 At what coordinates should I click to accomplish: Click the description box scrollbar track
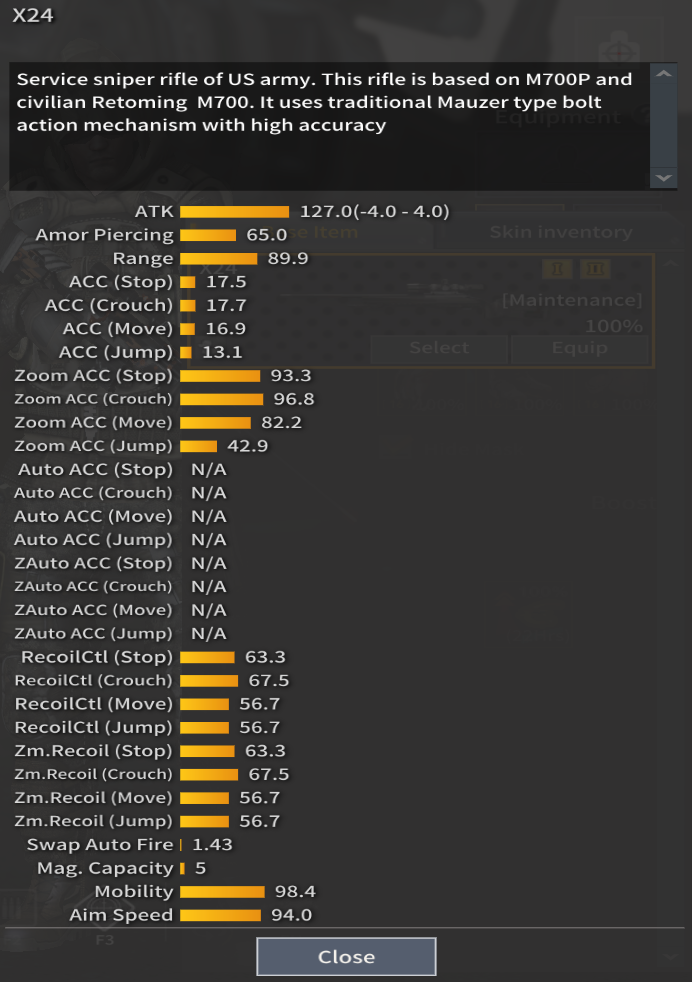click(662, 126)
